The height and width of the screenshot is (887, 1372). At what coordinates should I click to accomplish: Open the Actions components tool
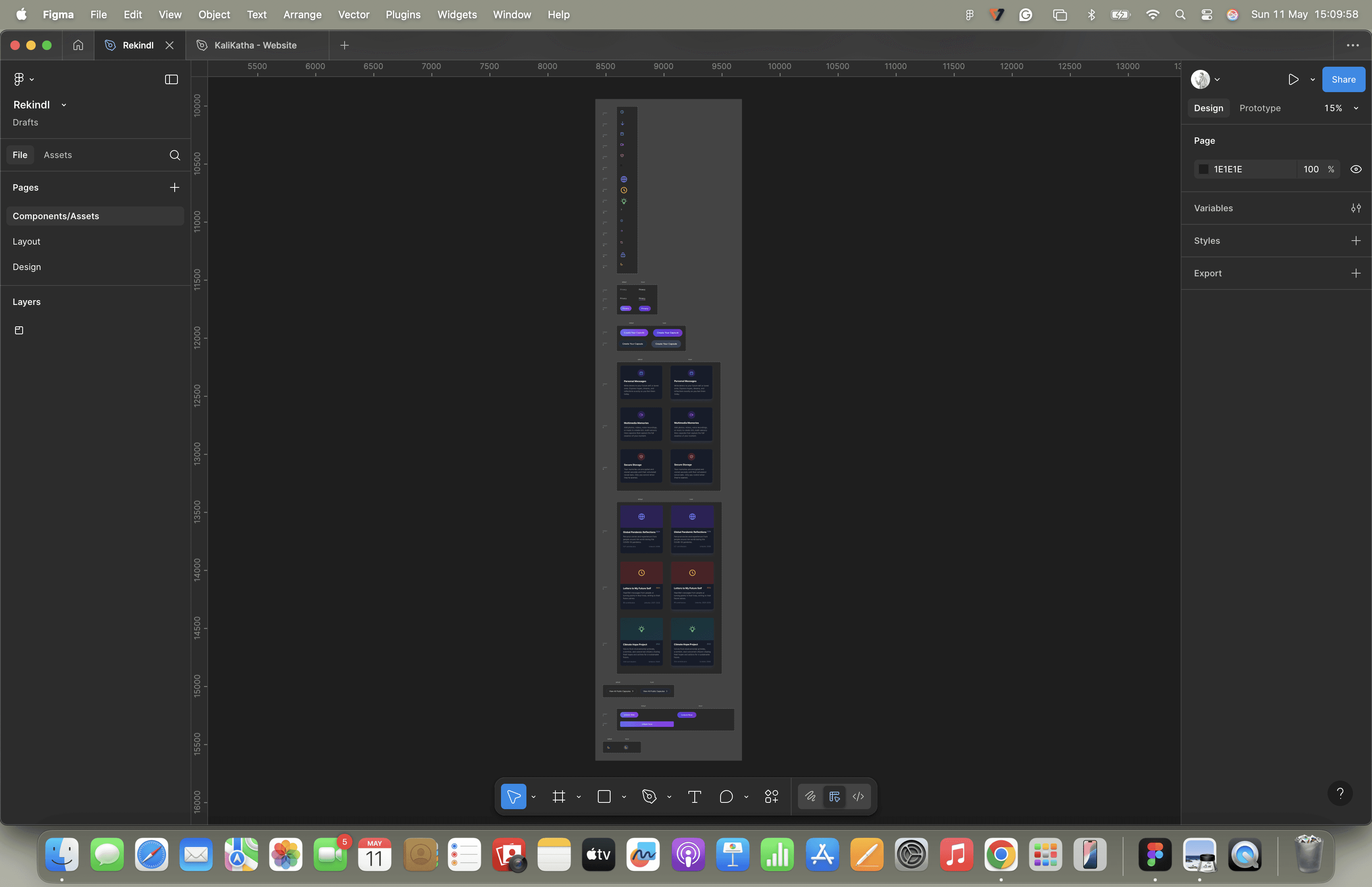coord(771,796)
